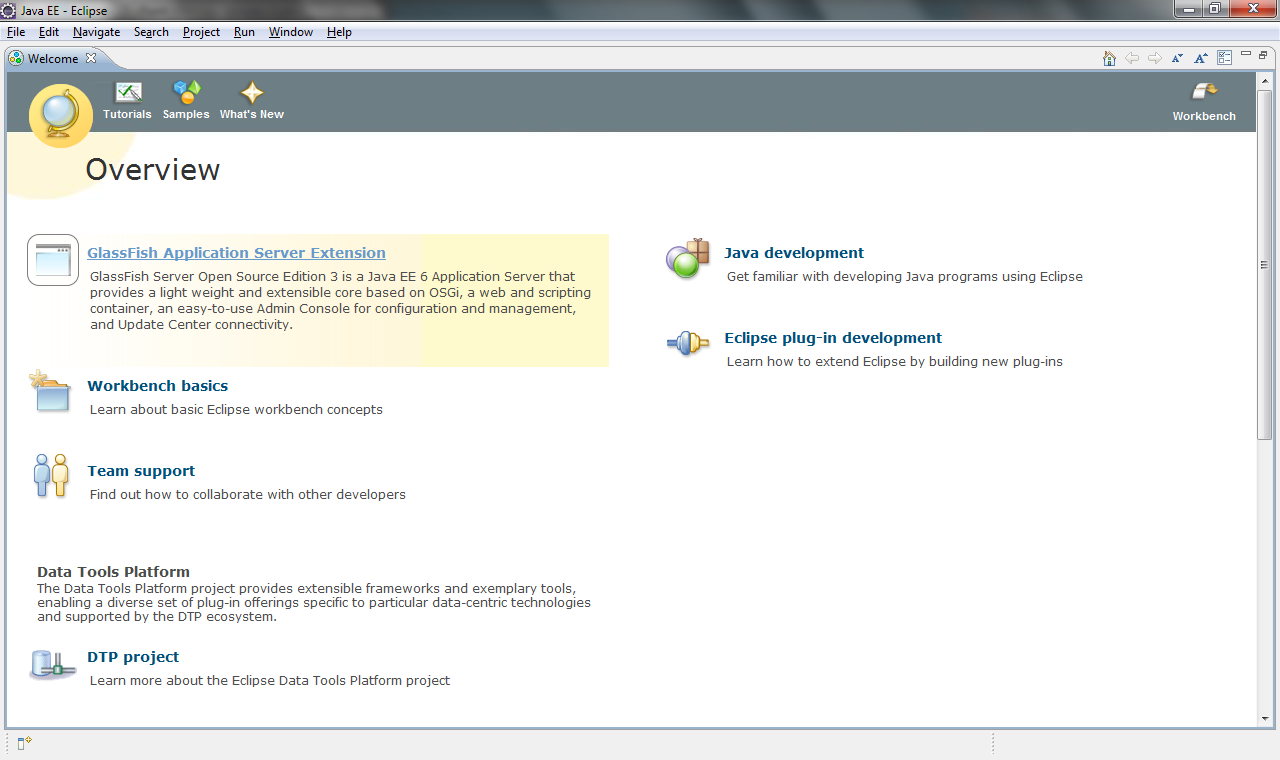Navigate back using the back arrow icon
The height and width of the screenshot is (760, 1280).
[1132, 58]
